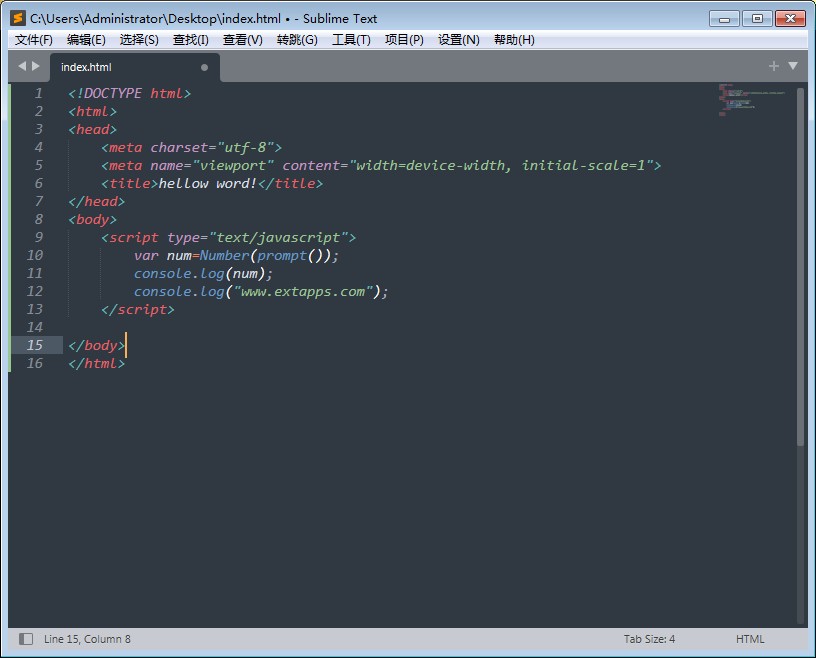Open the 编辑(E) menu
This screenshot has width=816, height=658.
86,40
